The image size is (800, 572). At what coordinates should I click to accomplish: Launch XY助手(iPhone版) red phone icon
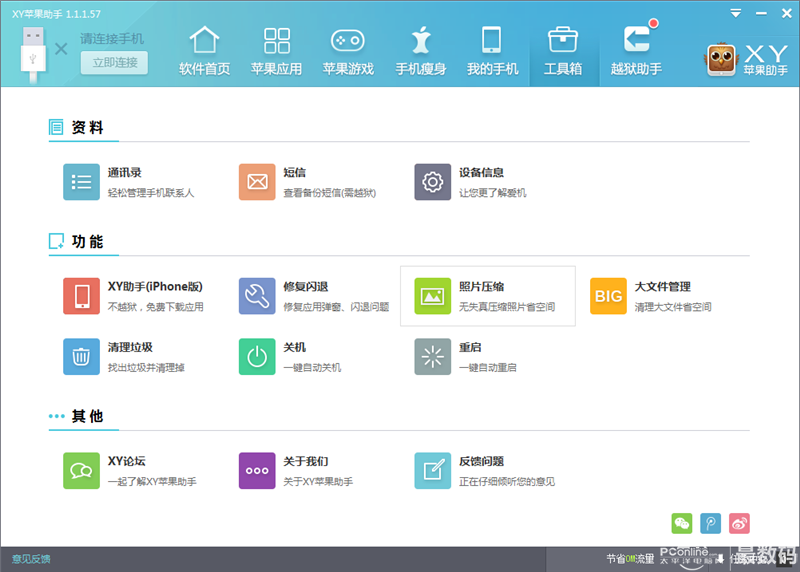pos(81,296)
